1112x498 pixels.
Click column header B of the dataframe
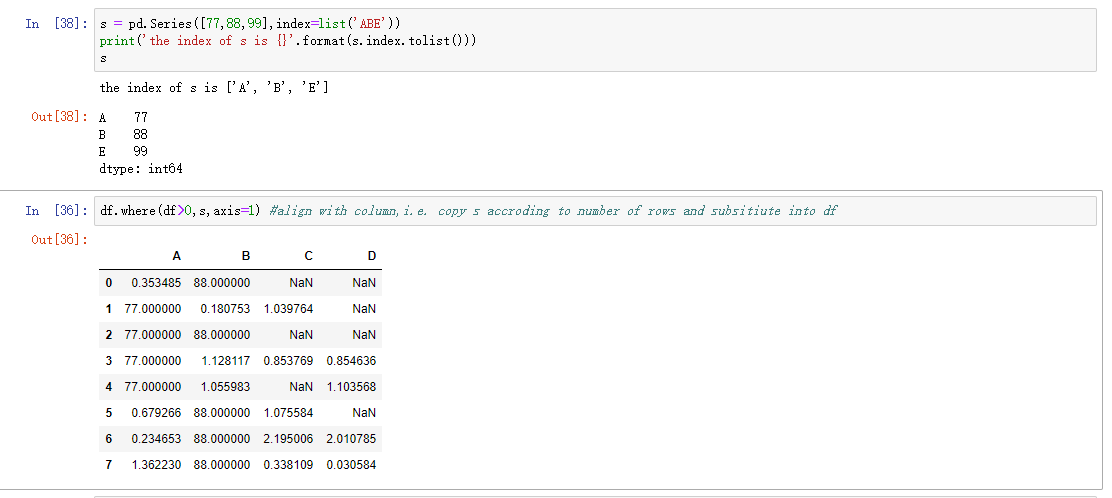(x=245, y=256)
